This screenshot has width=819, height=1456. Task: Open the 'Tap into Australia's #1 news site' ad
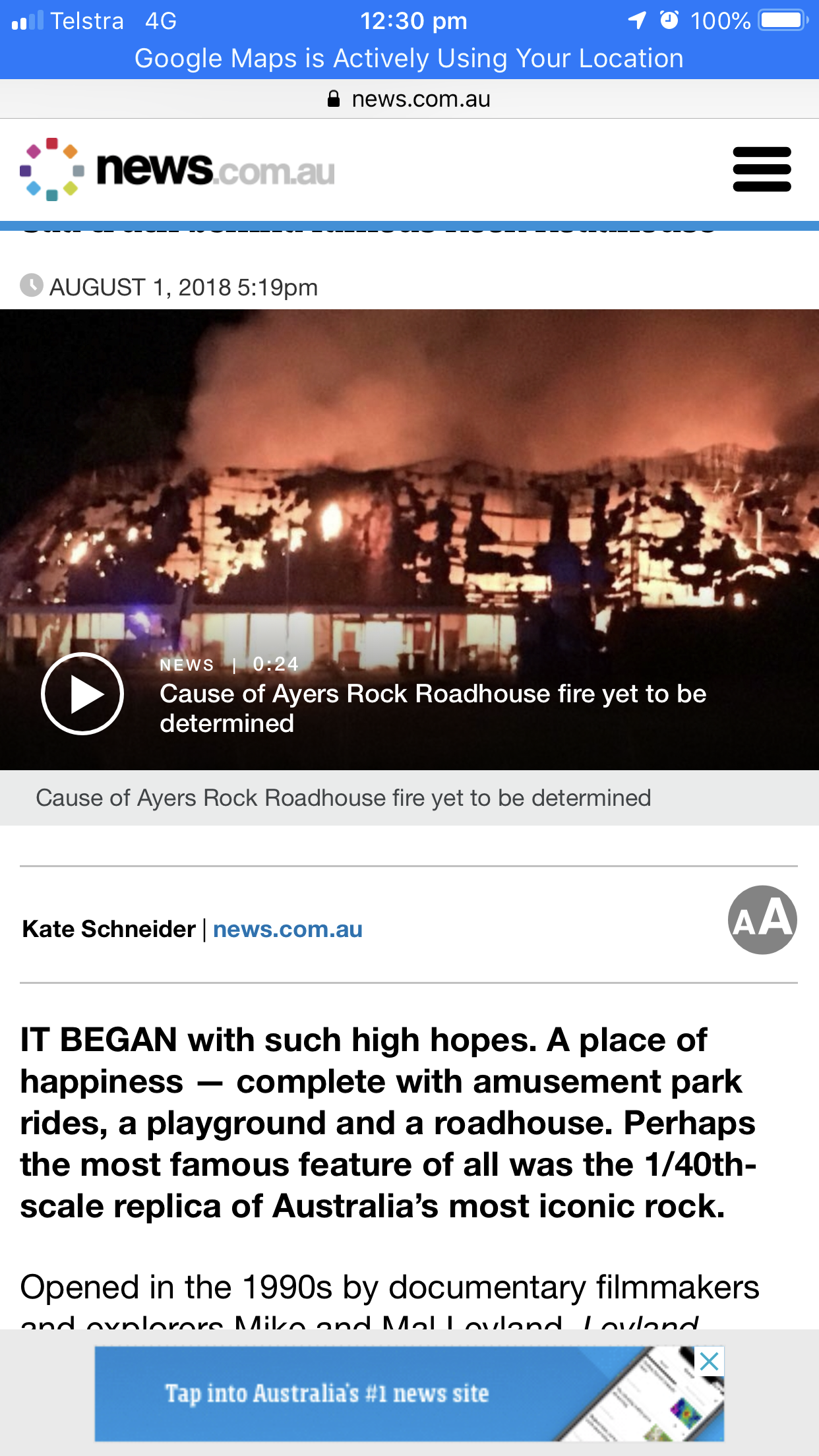coord(409,1393)
